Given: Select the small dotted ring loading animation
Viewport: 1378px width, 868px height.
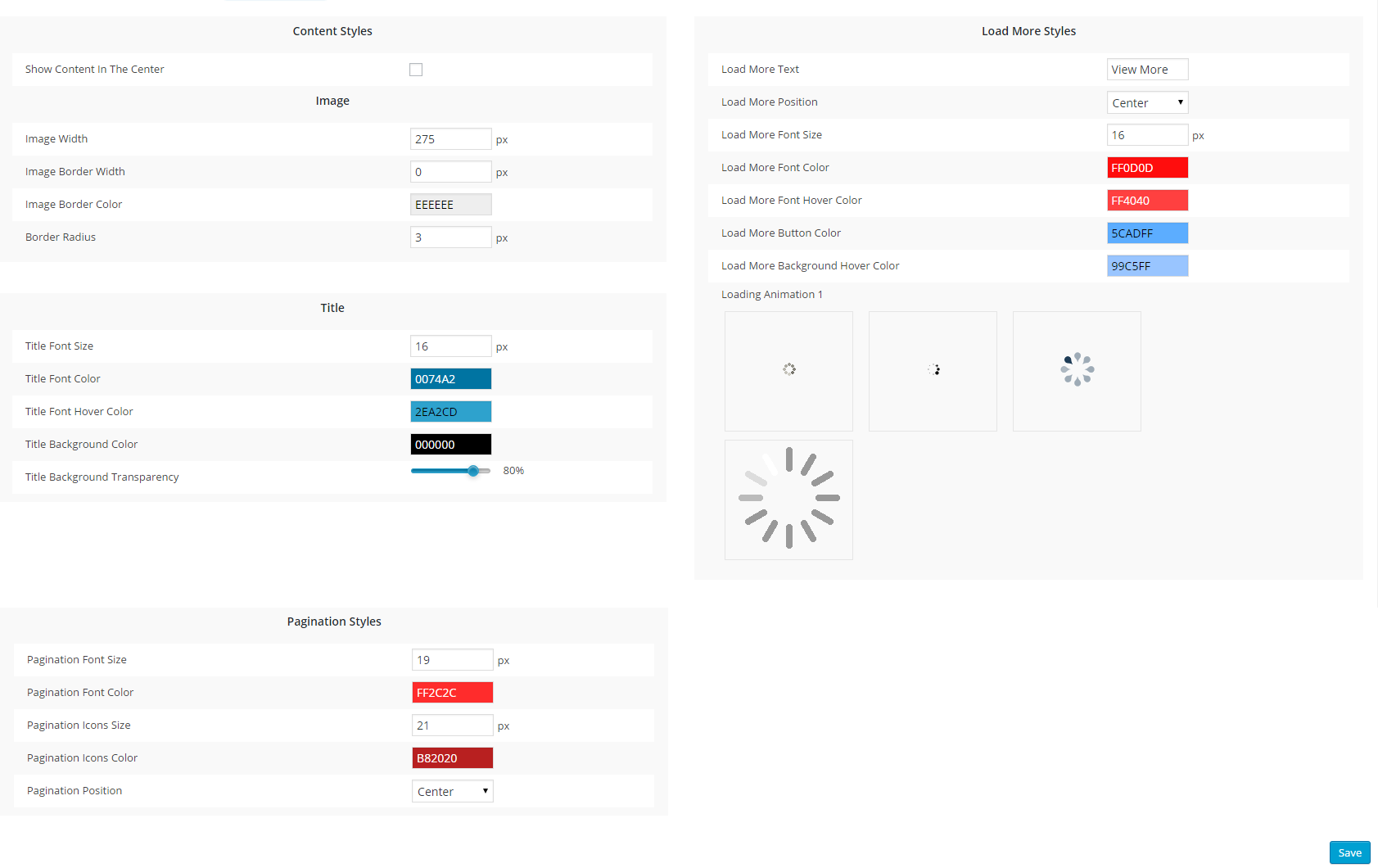Looking at the screenshot, I should point(788,371).
